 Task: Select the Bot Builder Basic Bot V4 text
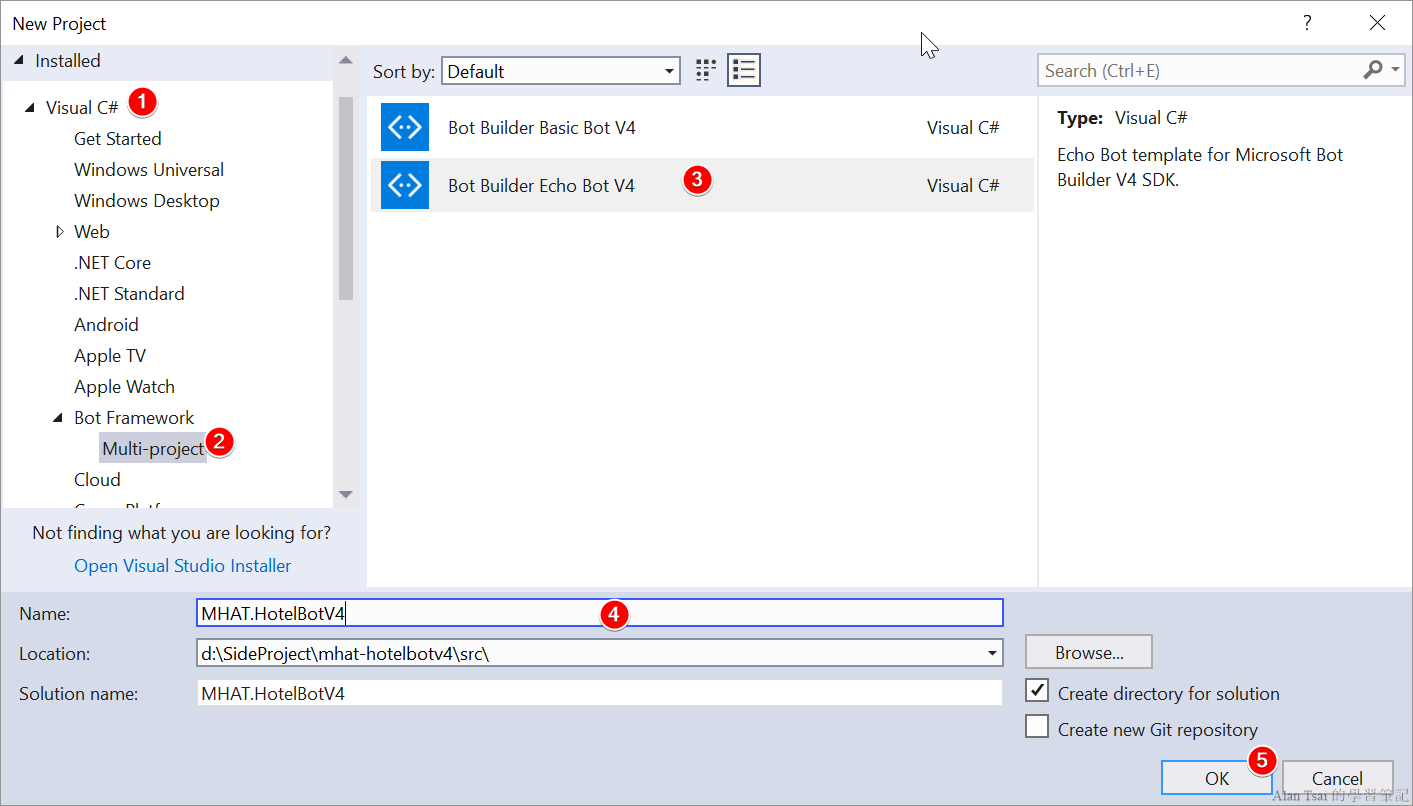point(542,128)
